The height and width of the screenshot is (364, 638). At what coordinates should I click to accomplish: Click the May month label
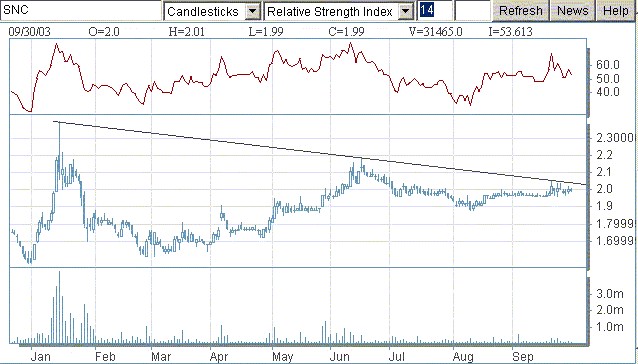point(283,357)
